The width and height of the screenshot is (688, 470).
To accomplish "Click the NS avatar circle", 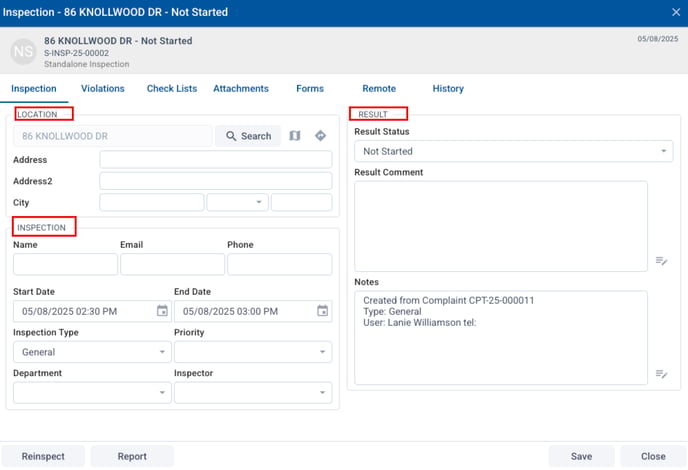I will point(24,51).
